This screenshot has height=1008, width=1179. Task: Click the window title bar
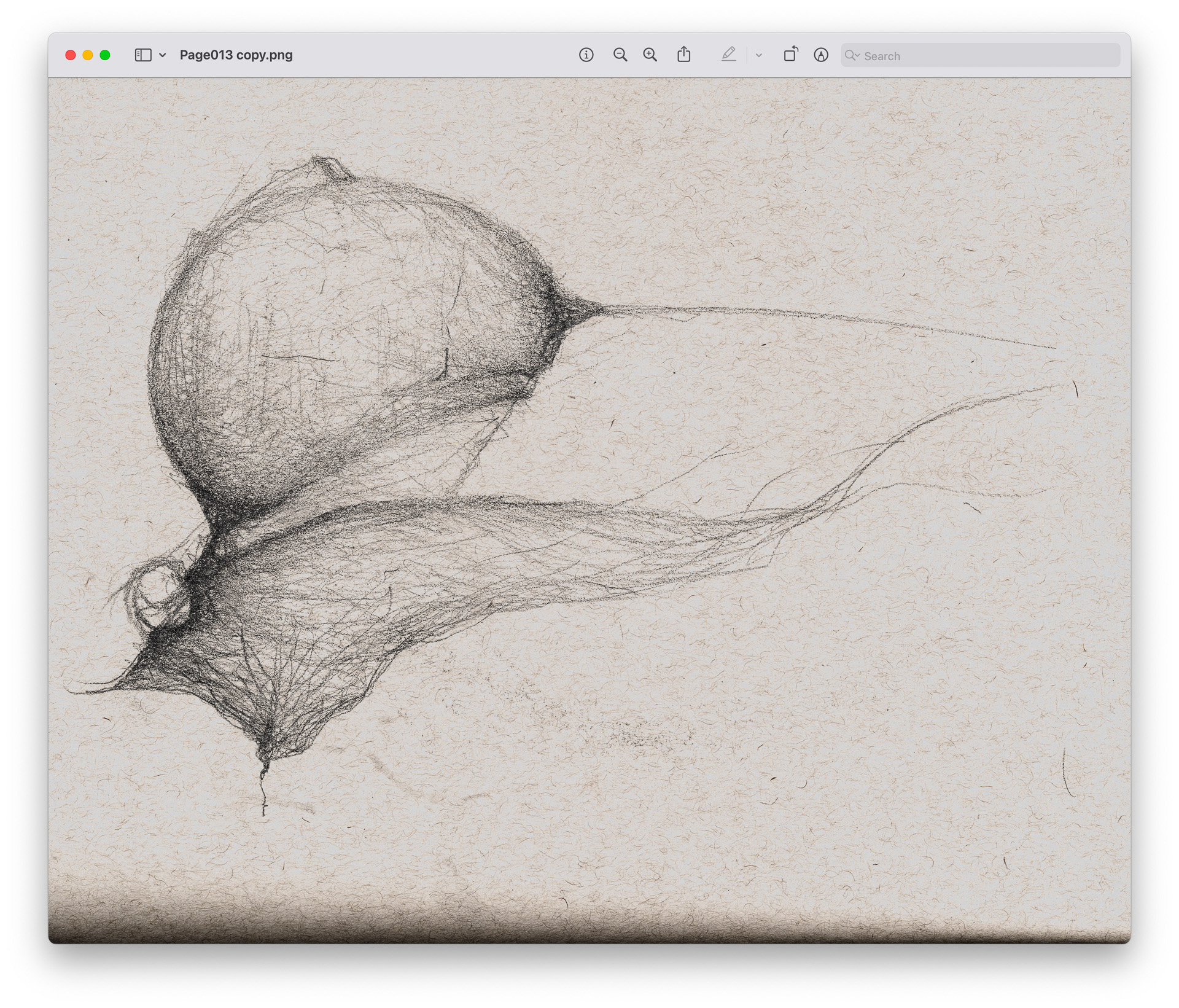click(x=430, y=55)
